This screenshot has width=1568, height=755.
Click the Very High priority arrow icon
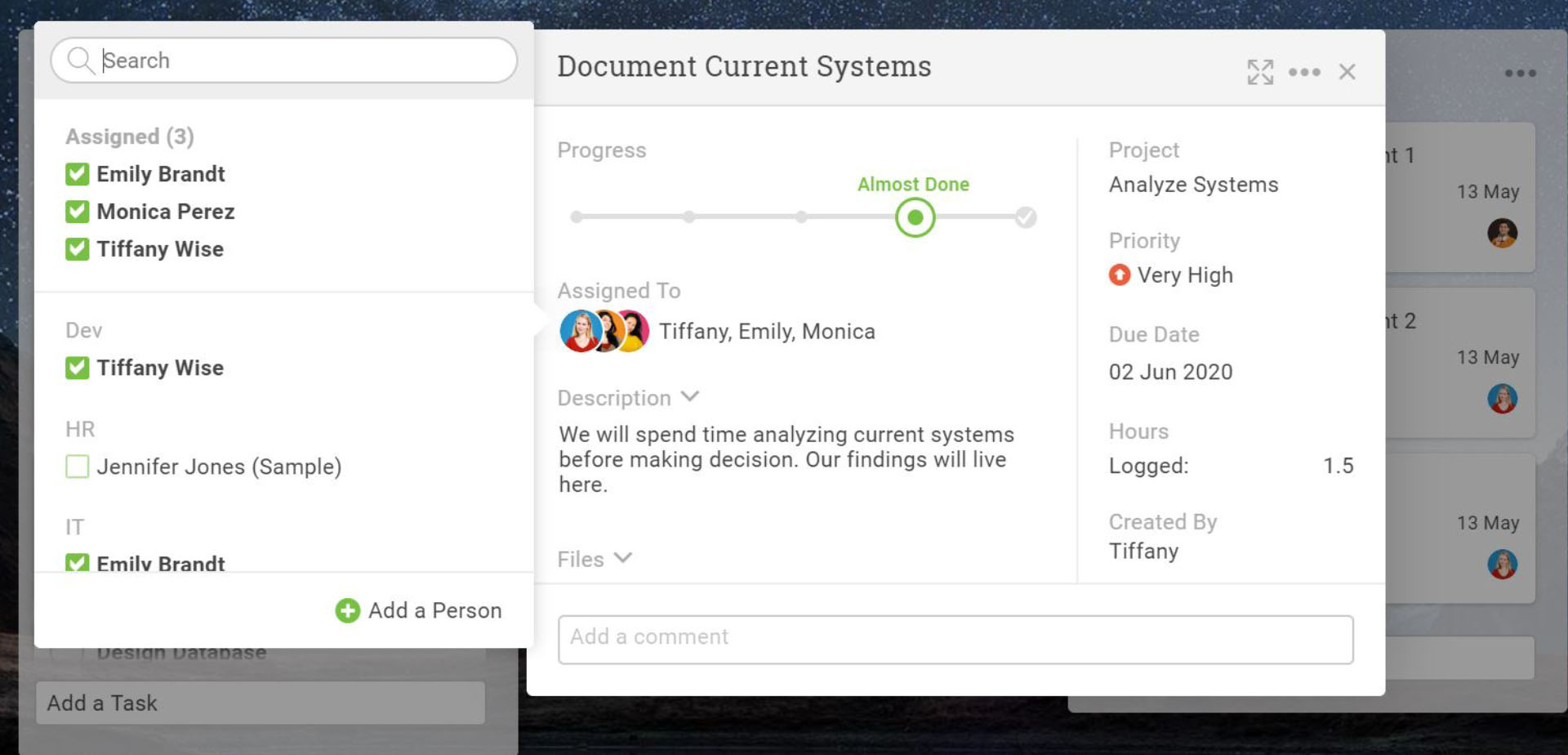(x=1120, y=275)
